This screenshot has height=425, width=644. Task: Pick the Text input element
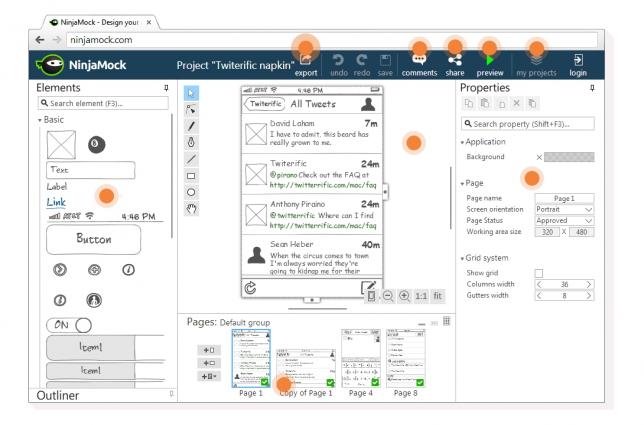point(91,170)
